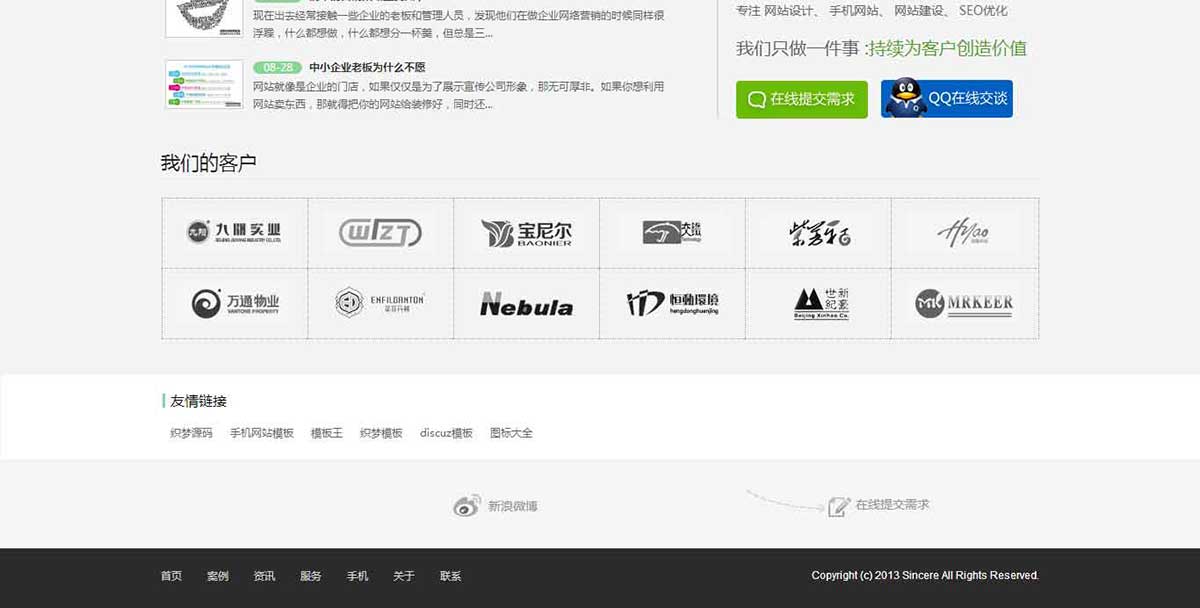Follow the gray 在线提交需求 footer link
This screenshot has width=1200, height=608.
(x=892, y=505)
